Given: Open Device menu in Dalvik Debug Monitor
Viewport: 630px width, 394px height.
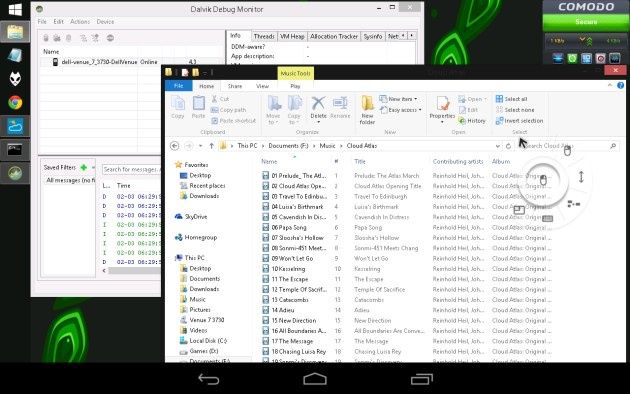Looking at the screenshot, I should tap(105, 22).
